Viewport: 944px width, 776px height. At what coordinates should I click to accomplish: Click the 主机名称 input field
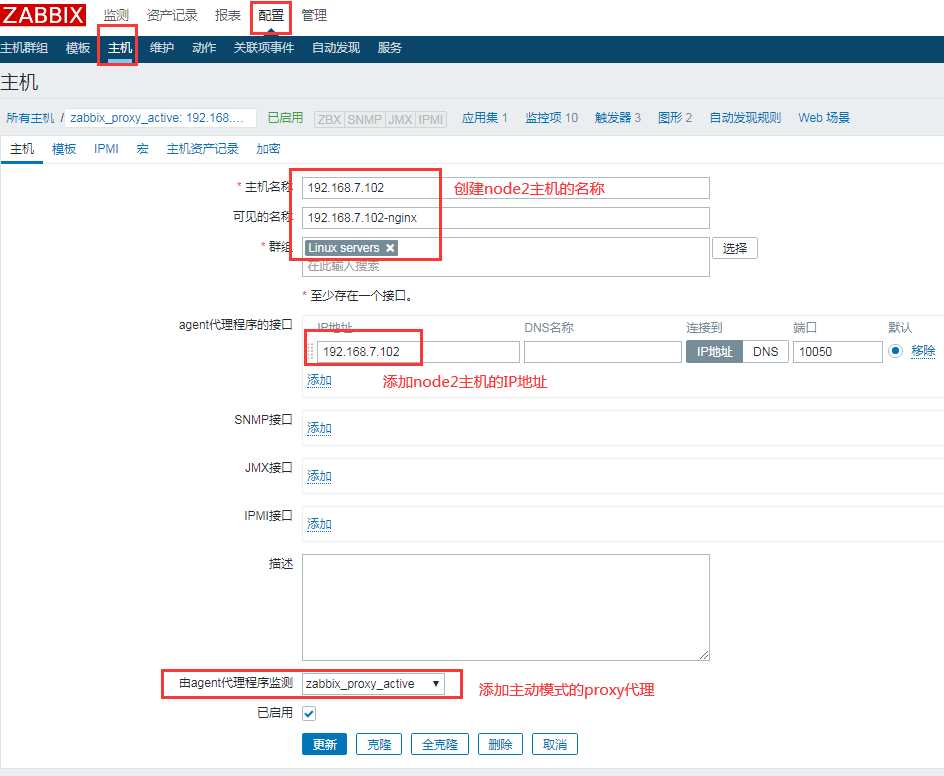tap(506, 188)
